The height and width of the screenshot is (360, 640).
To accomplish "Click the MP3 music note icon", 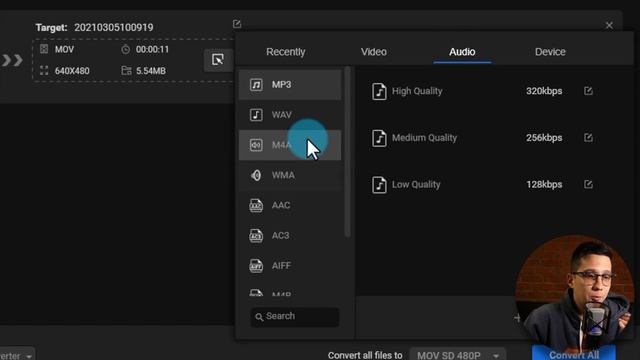I will point(256,84).
